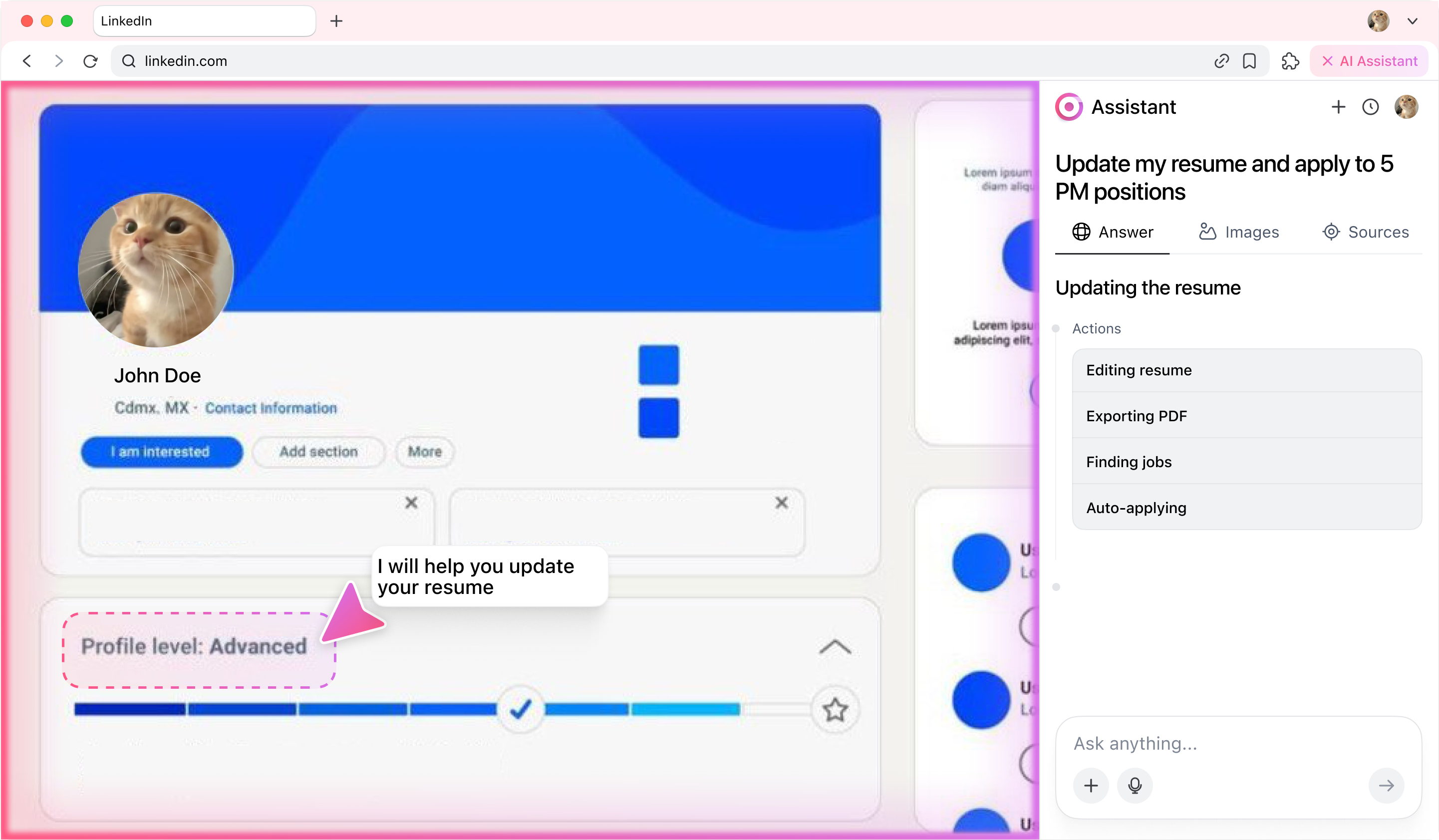
Task: Reload the linkedin.com page
Action: [91, 61]
